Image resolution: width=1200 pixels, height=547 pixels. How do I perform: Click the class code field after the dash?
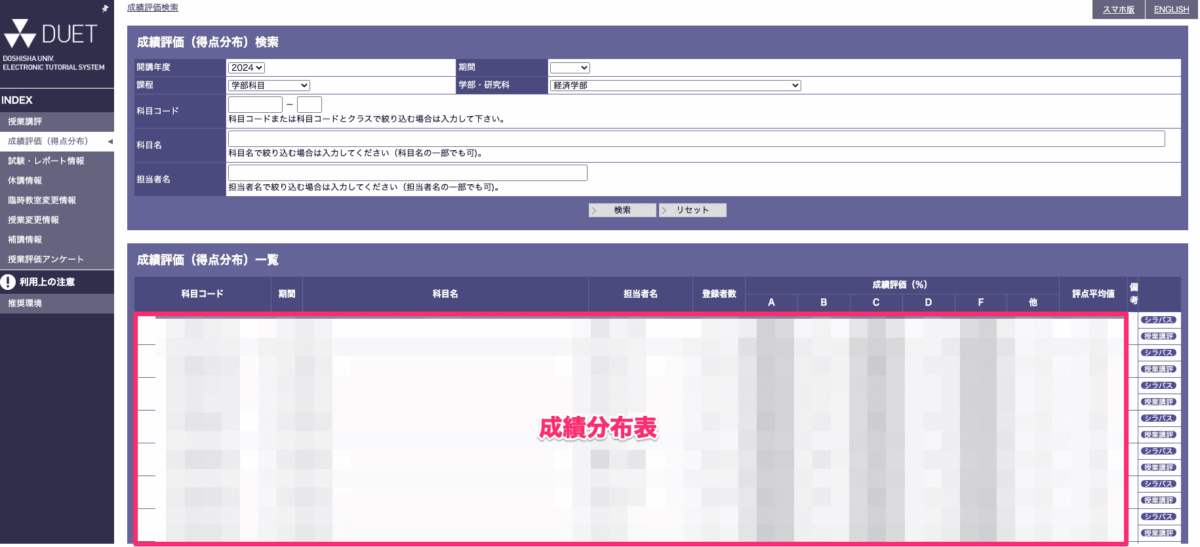pyautogui.click(x=309, y=104)
